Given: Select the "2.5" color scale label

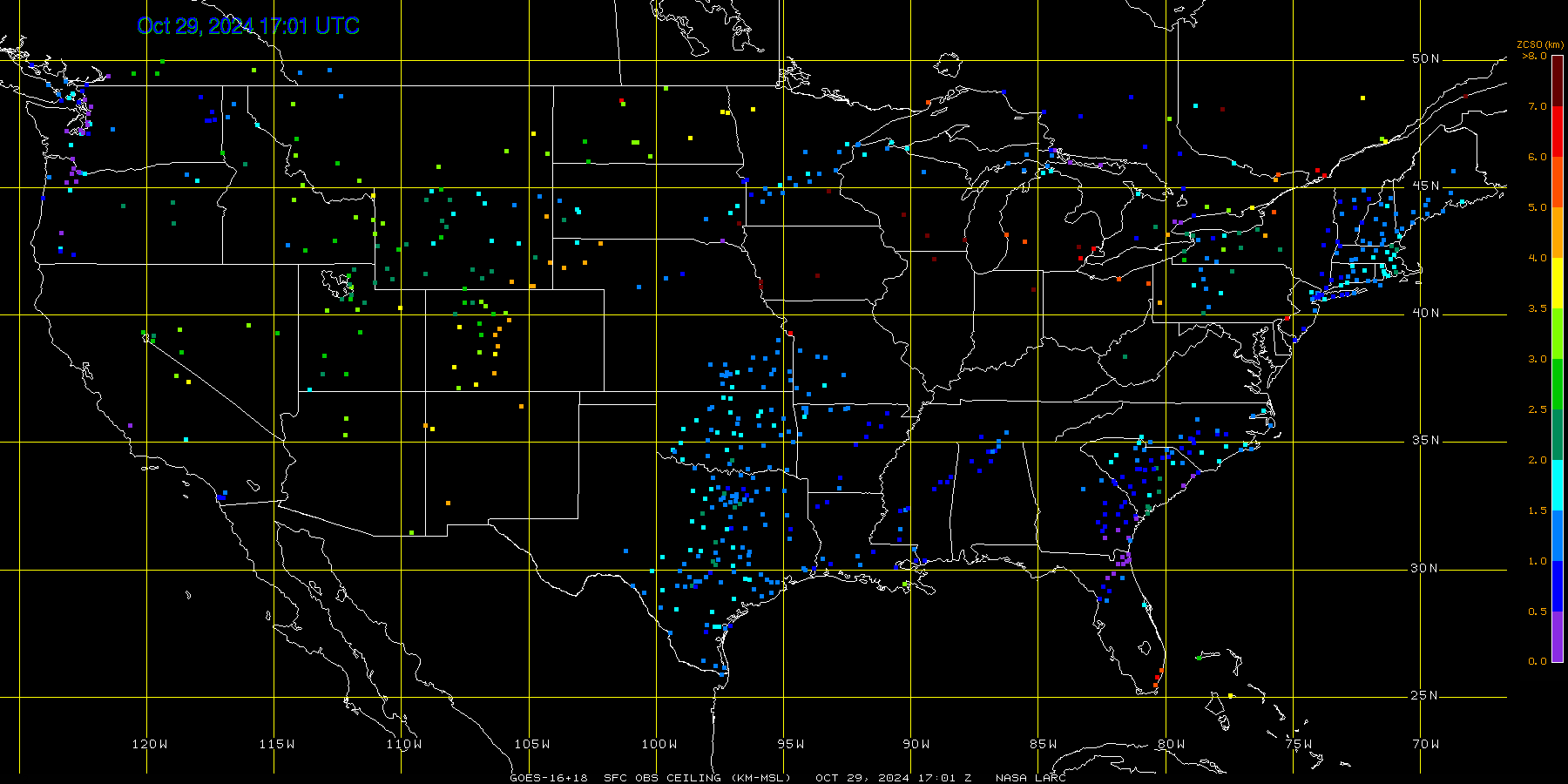Looking at the screenshot, I should pyautogui.click(x=1538, y=409).
